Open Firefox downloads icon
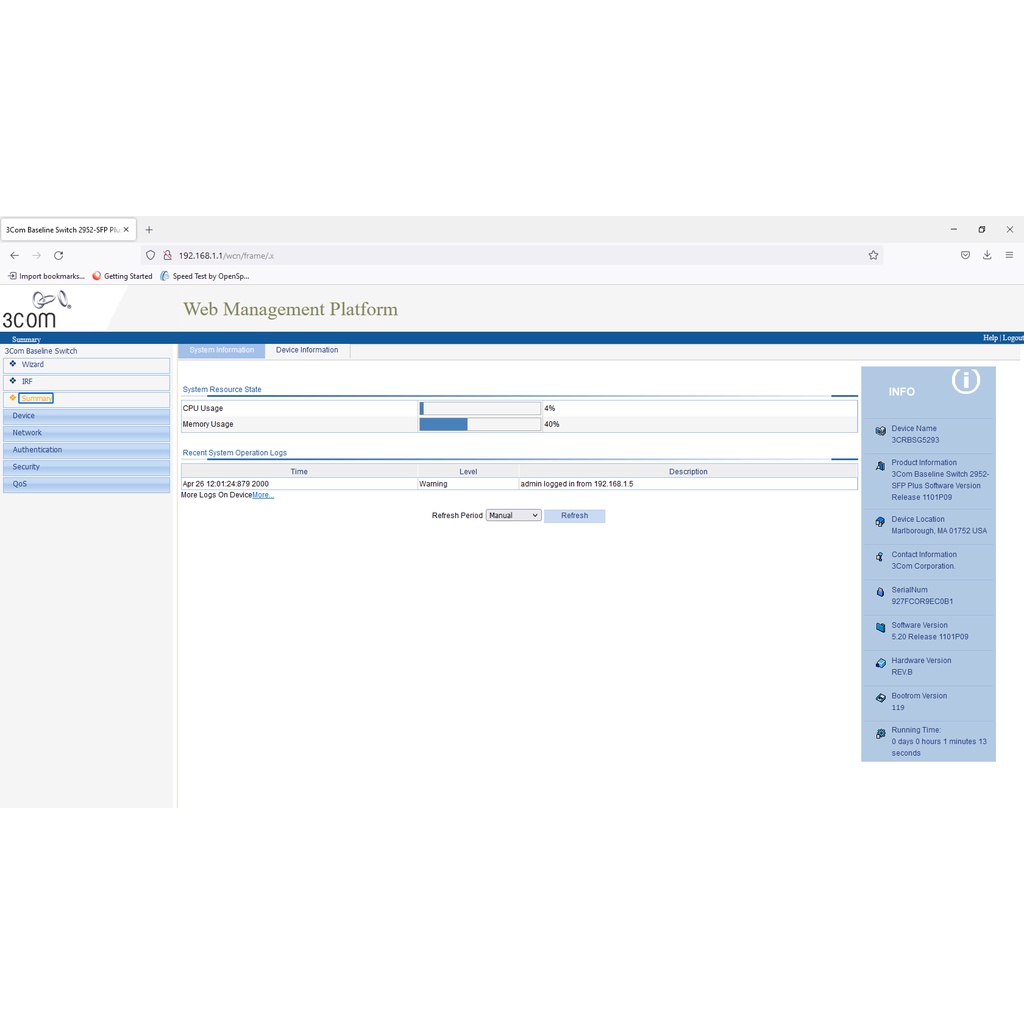Image resolution: width=1024 pixels, height=1024 pixels. point(987,255)
